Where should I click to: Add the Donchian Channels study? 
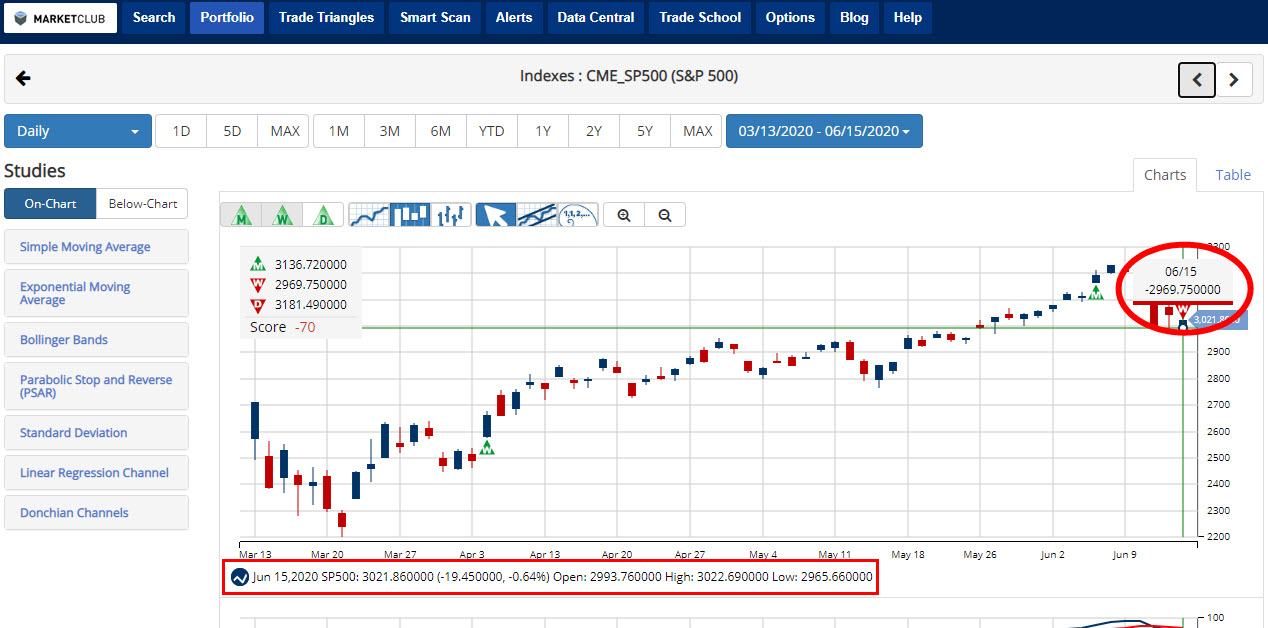tap(96, 513)
